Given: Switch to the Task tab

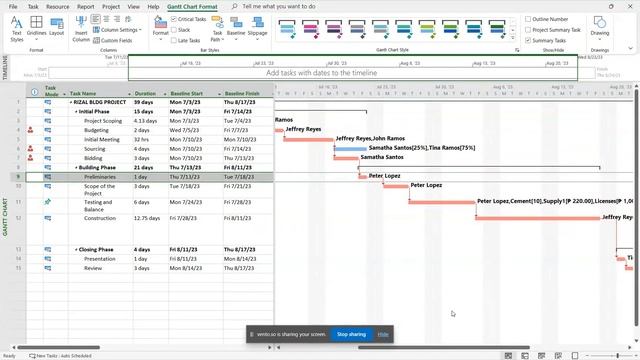Looking at the screenshot, I should (x=33, y=7).
